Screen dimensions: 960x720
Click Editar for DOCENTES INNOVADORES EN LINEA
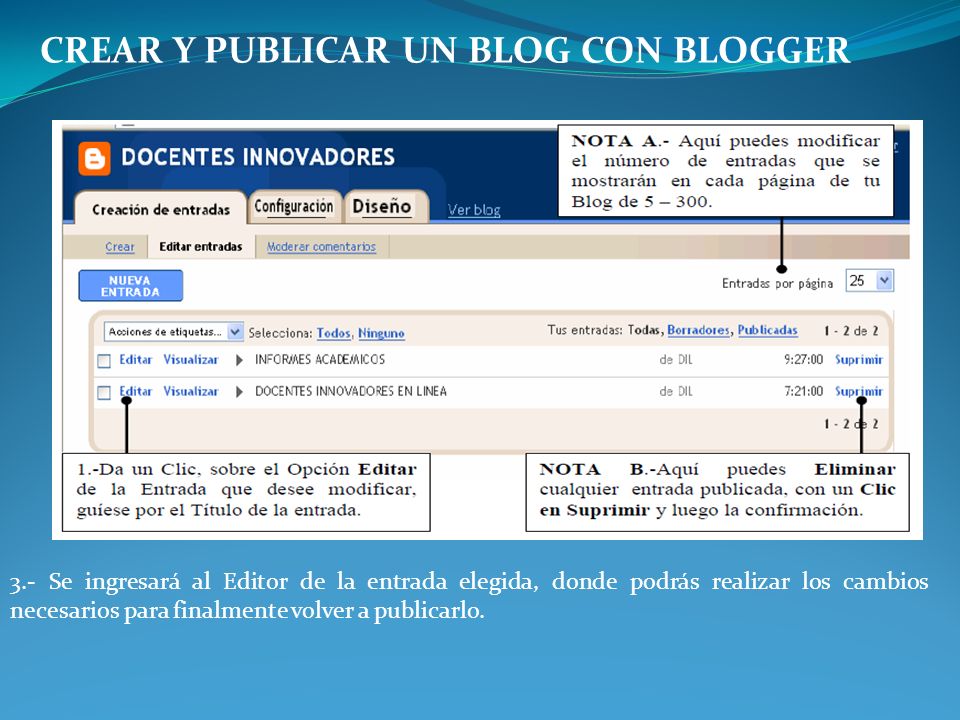pyautogui.click(x=135, y=391)
